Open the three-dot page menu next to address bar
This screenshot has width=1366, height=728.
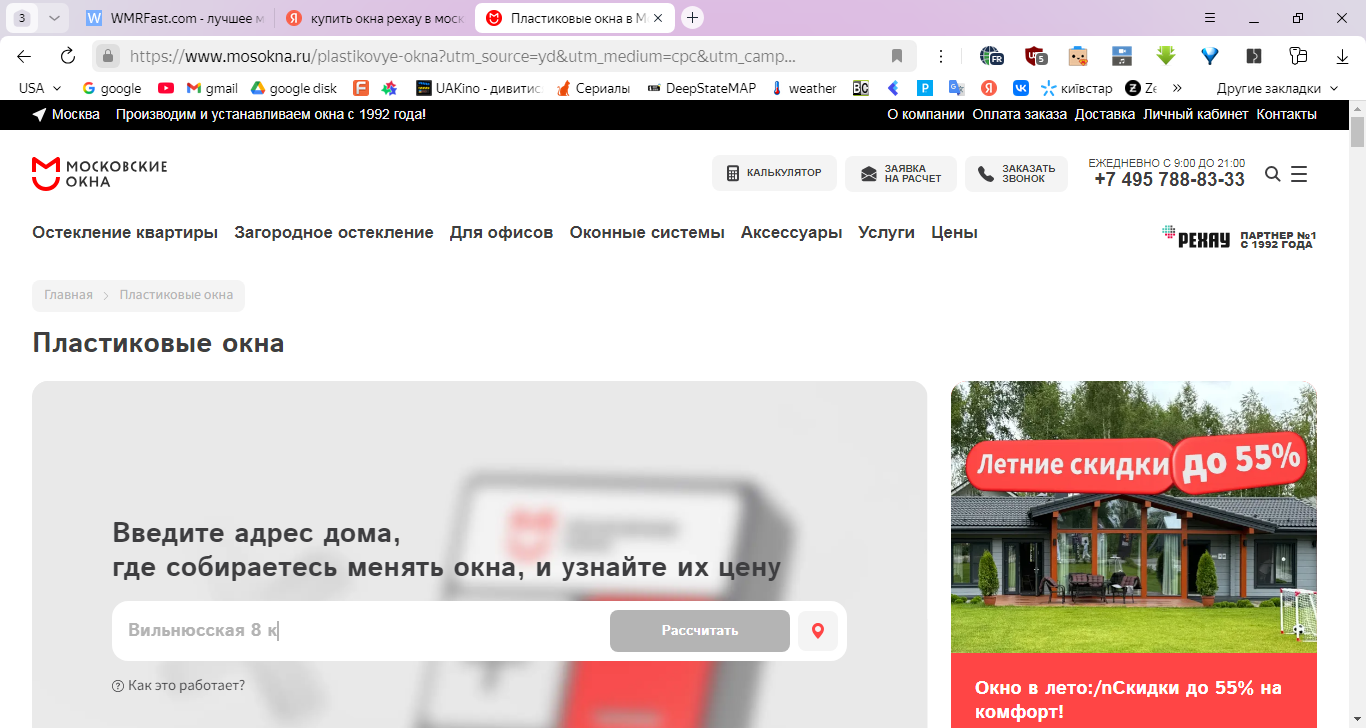pyautogui.click(x=941, y=56)
